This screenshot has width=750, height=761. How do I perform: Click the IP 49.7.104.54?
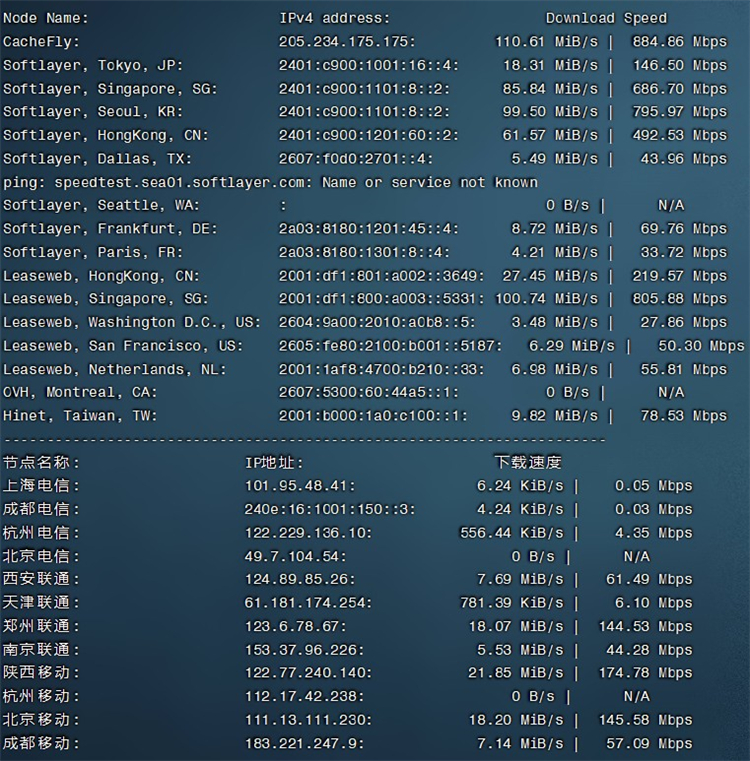click(x=296, y=556)
